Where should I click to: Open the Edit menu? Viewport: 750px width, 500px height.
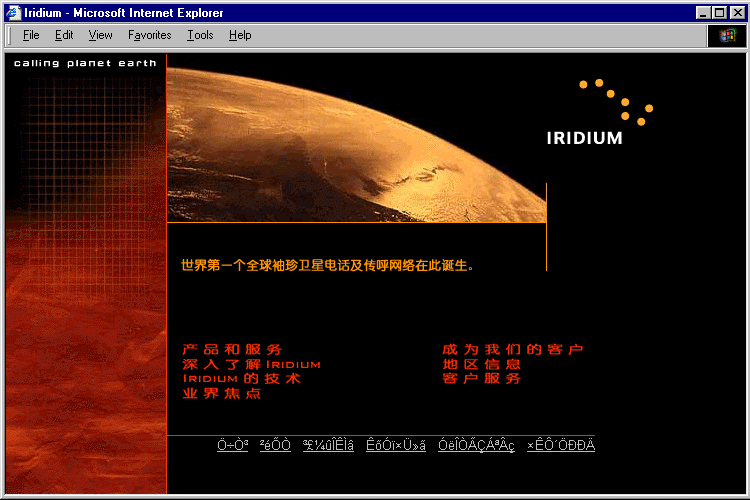pyautogui.click(x=64, y=35)
